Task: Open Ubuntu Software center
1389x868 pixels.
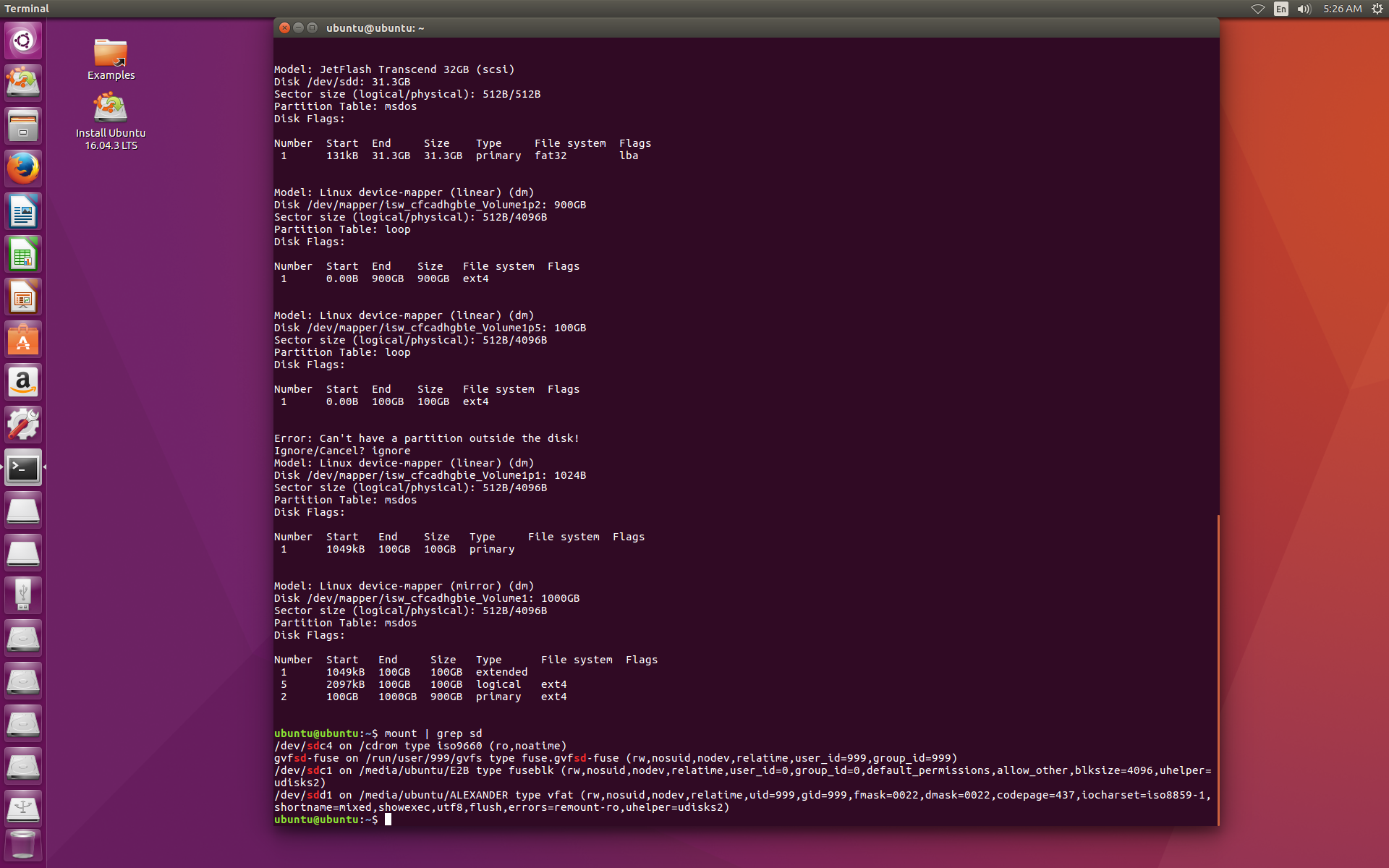Action: (x=23, y=339)
